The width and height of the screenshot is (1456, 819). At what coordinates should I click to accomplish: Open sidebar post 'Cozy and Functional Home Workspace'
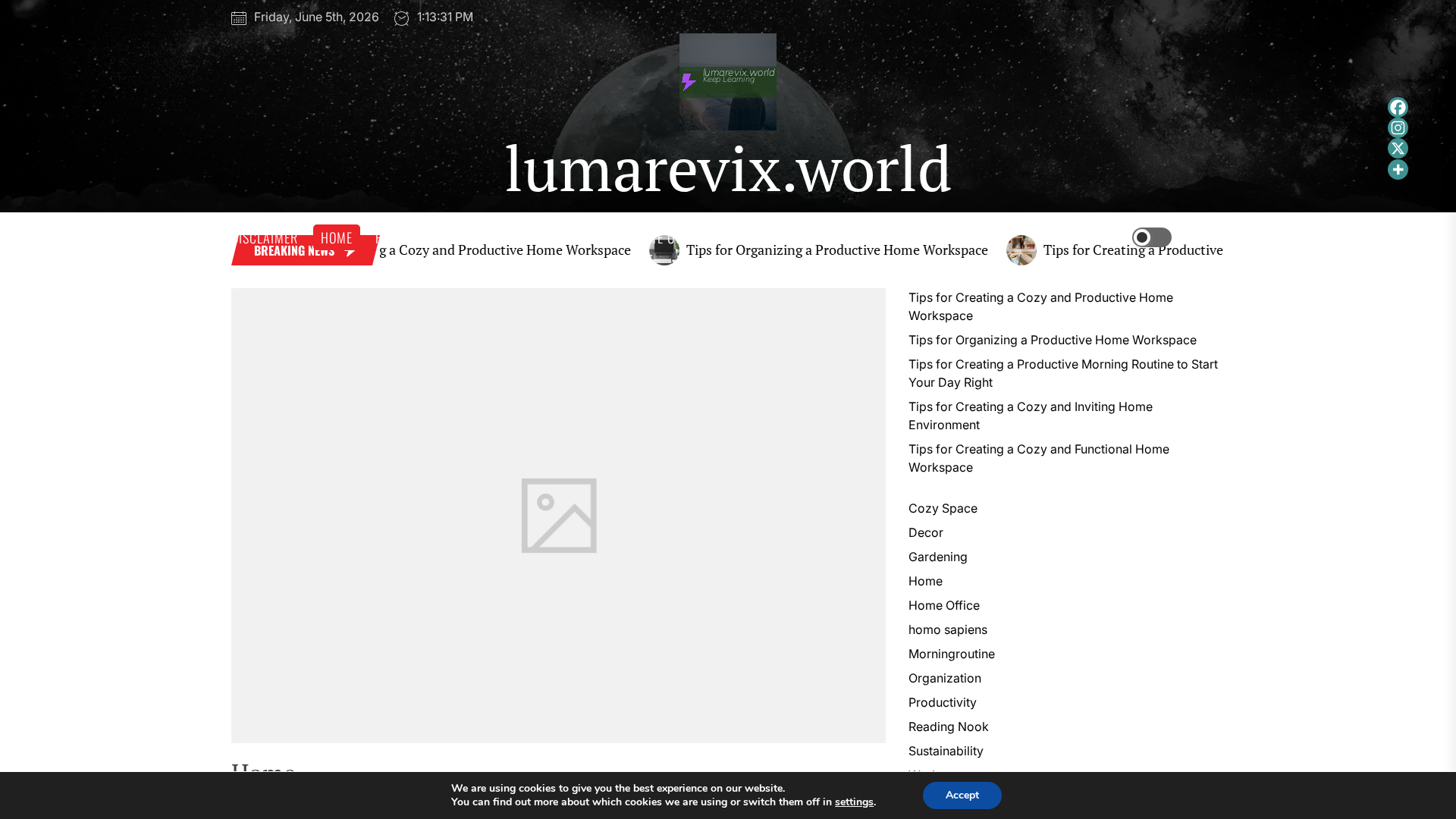click(x=1039, y=458)
